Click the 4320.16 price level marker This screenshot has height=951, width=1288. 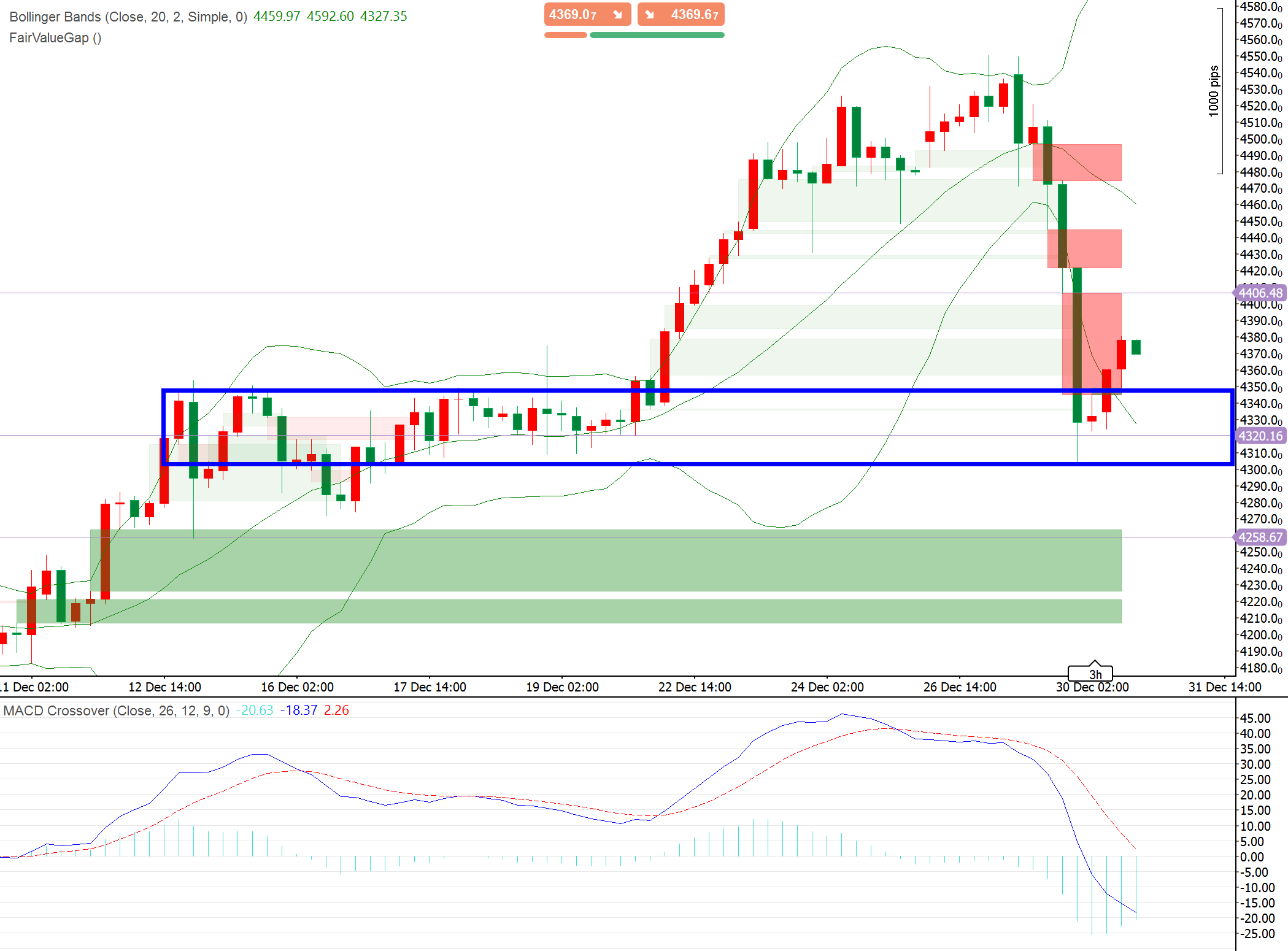[x=1260, y=436]
